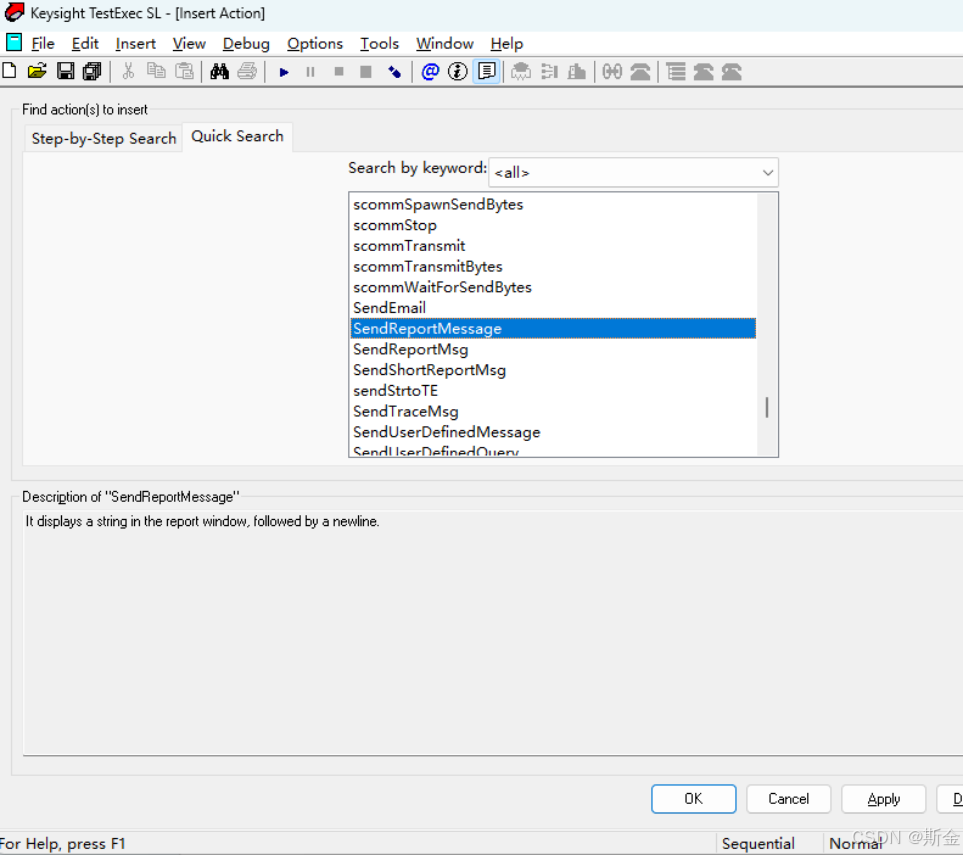Click the highlighted report note icon

pos(486,71)
